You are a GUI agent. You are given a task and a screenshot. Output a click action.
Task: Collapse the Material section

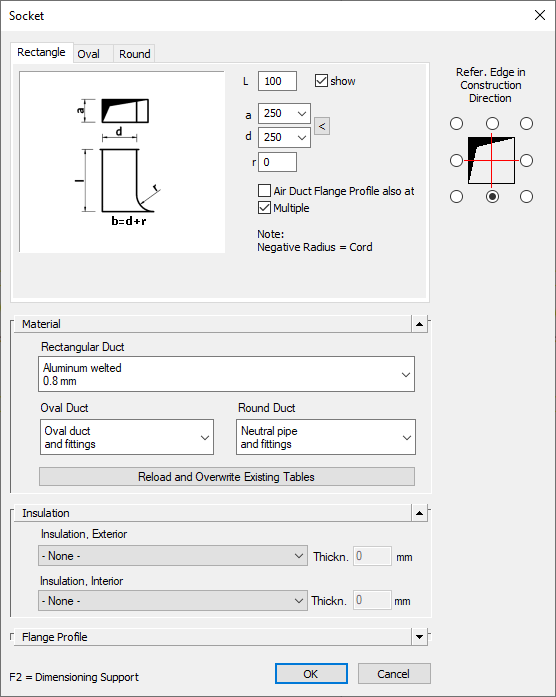[419, 324]
